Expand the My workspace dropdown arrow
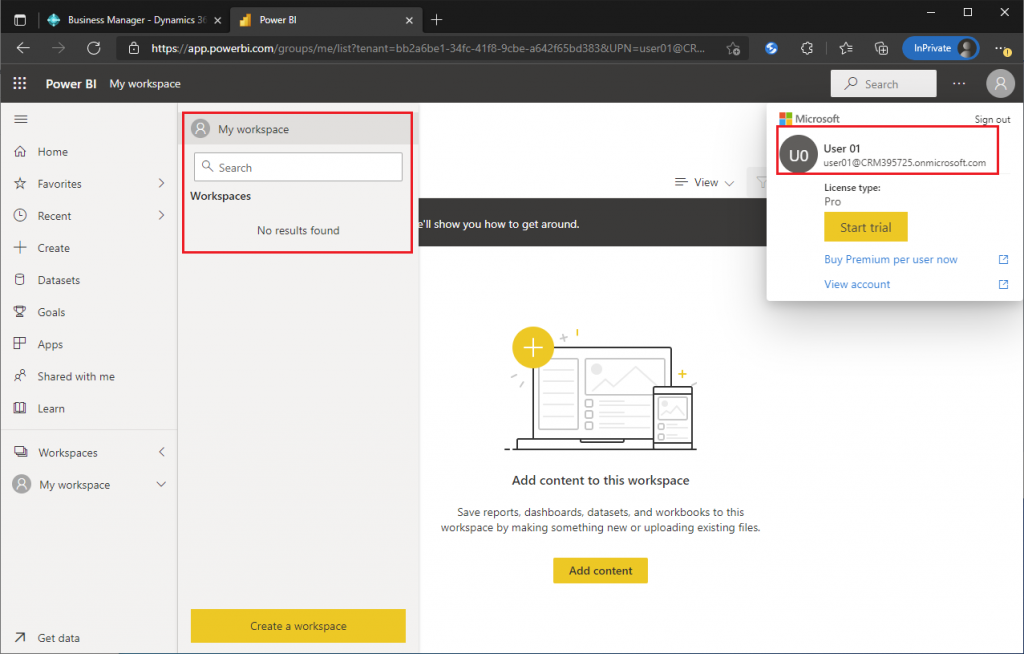This screenshot has width=1024, height=654. 161,484
